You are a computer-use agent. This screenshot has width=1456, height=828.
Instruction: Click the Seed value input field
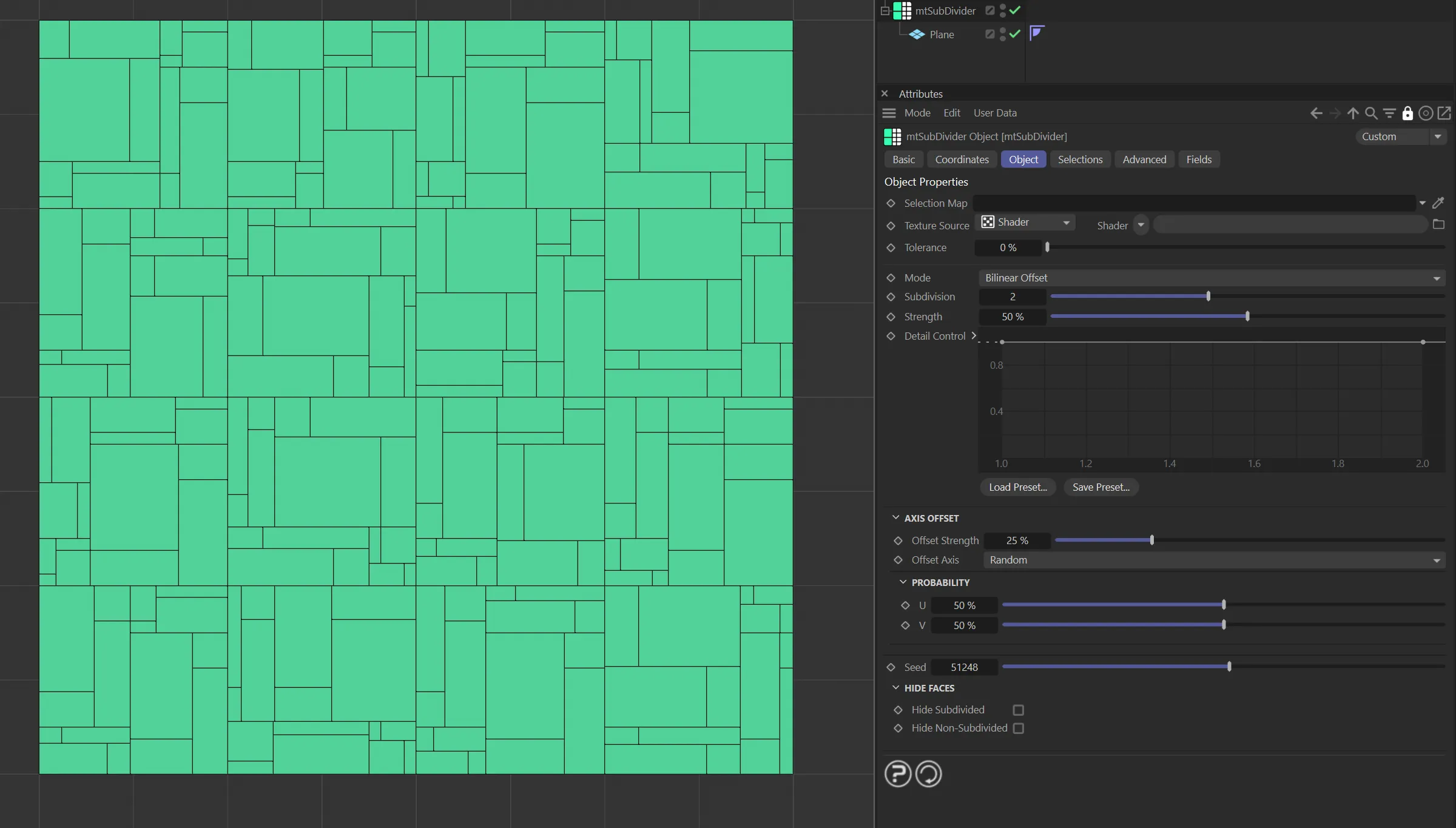point(964,667)
